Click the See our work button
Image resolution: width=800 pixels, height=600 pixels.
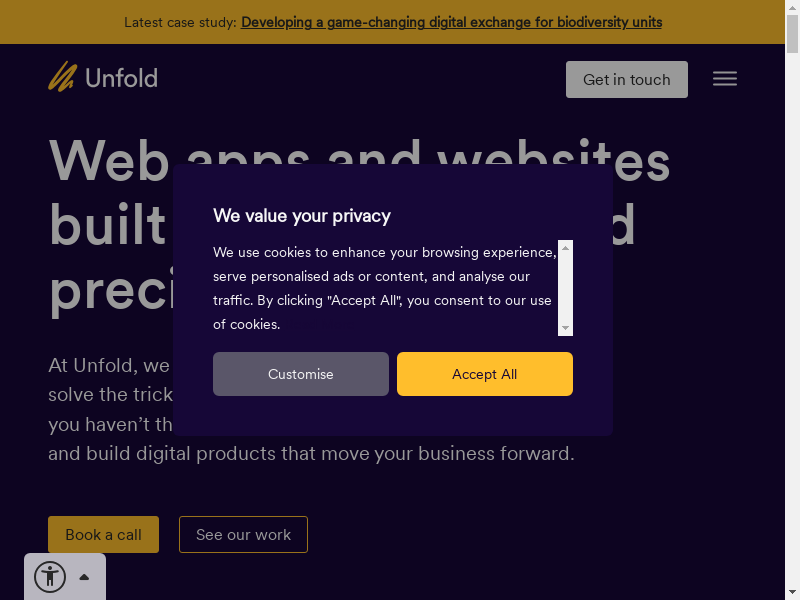click(x=243, y=535)
